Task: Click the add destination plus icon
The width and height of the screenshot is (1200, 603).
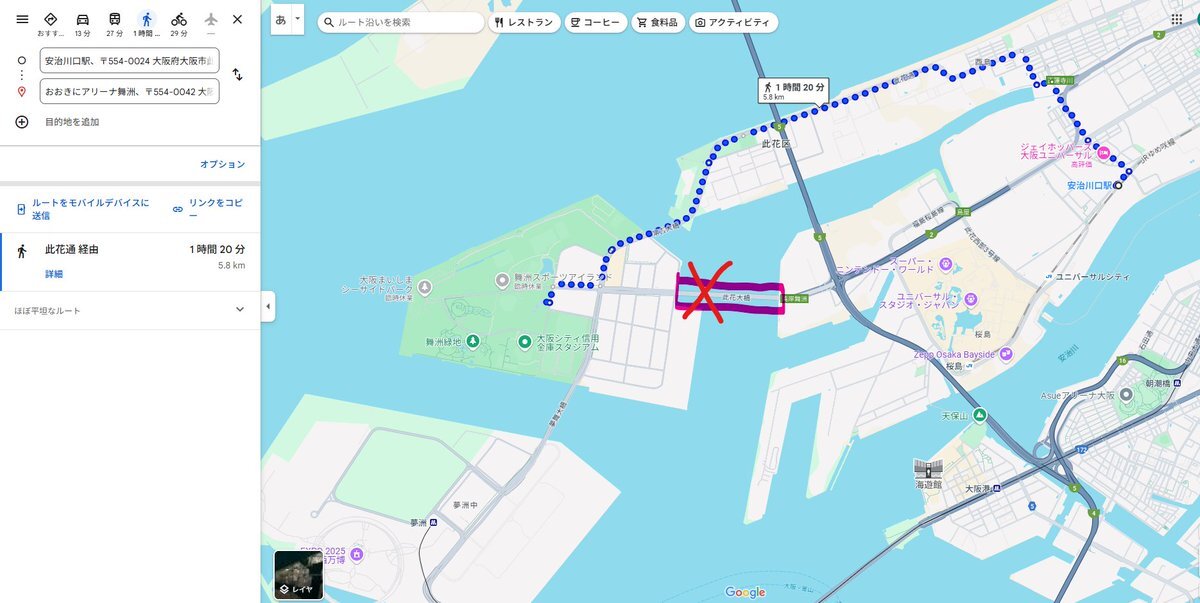Action: coord(22,122)
